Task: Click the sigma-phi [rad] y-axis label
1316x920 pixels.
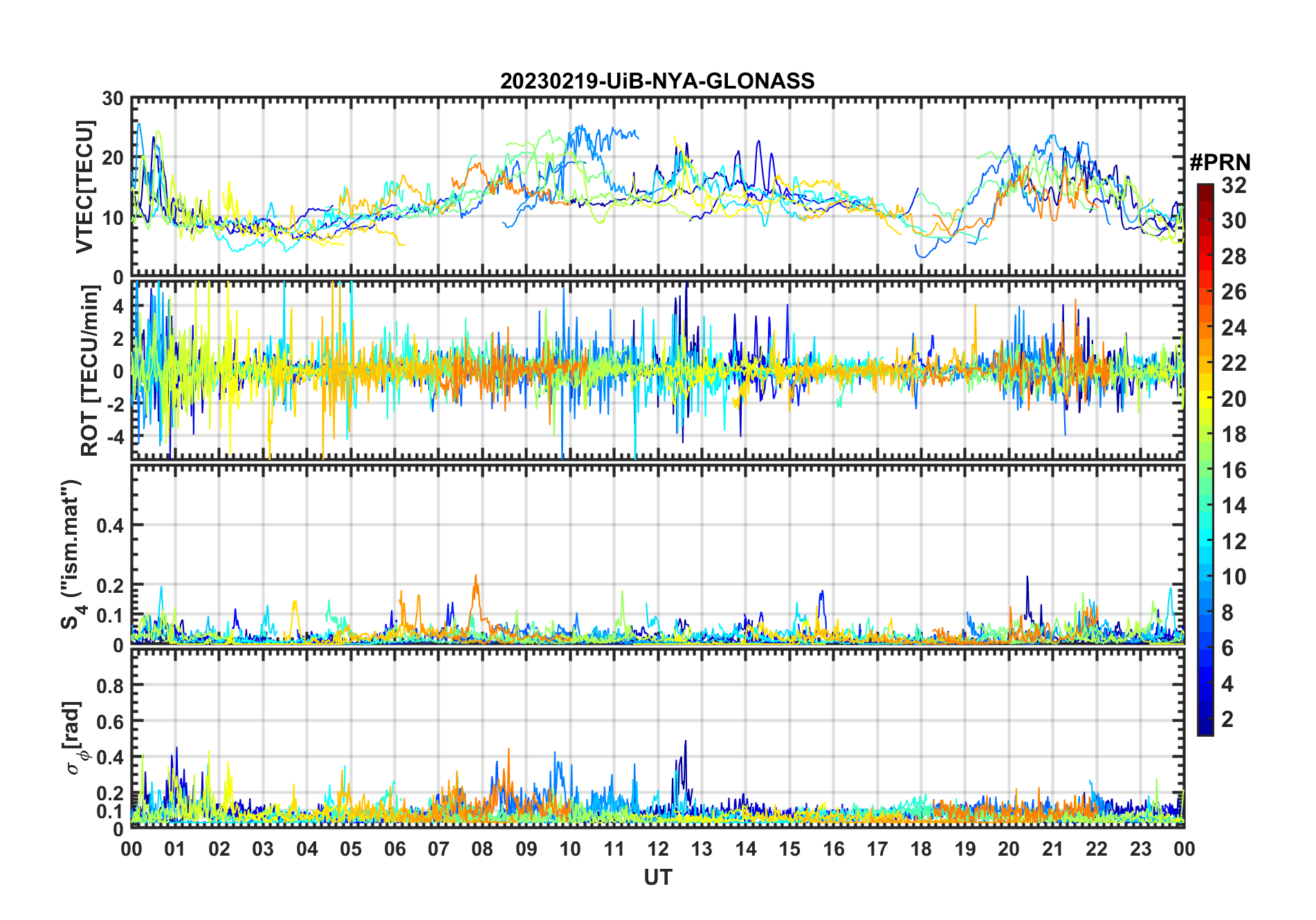Action: [74, 738]
